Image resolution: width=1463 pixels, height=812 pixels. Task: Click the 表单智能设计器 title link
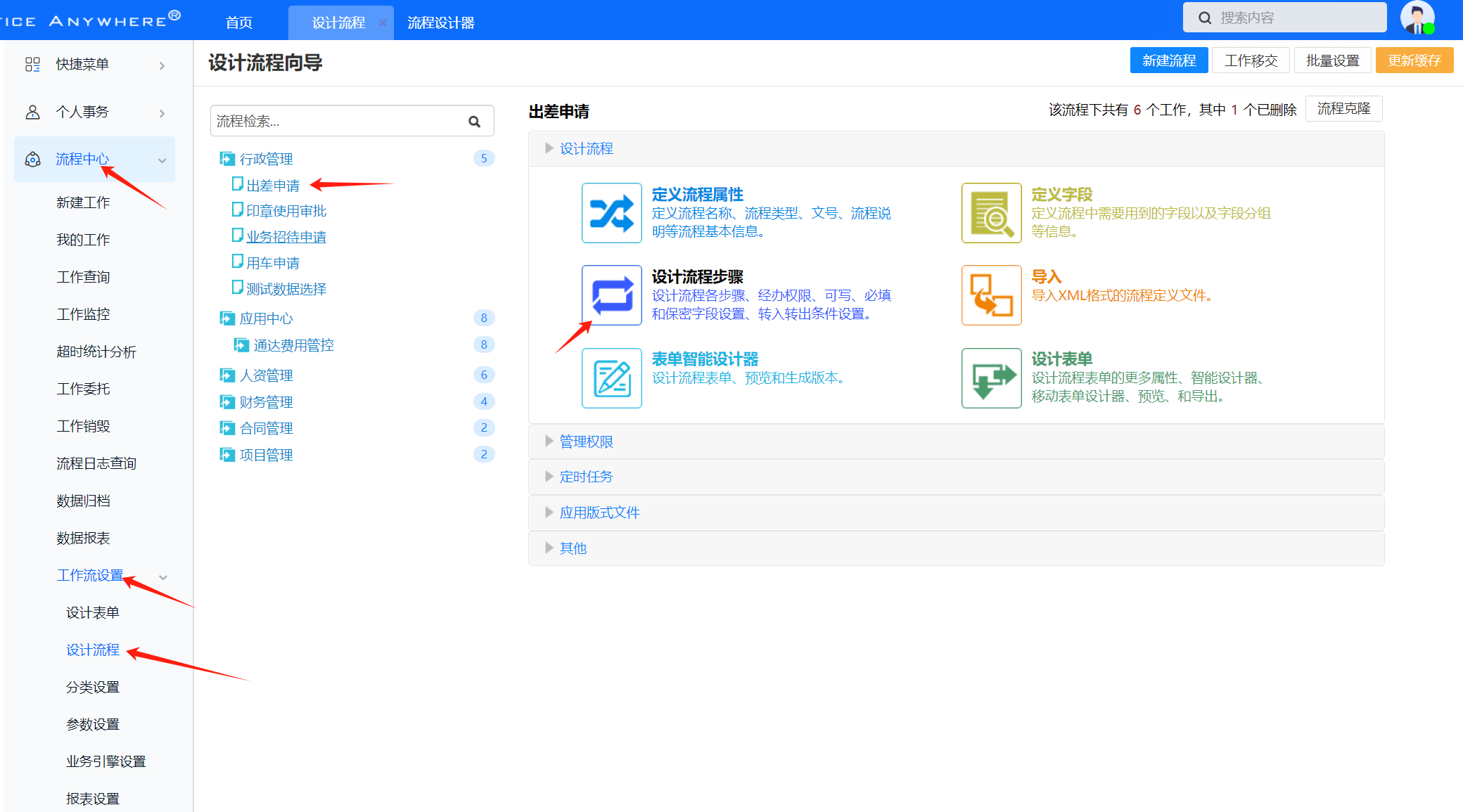[x=705, y=359]
